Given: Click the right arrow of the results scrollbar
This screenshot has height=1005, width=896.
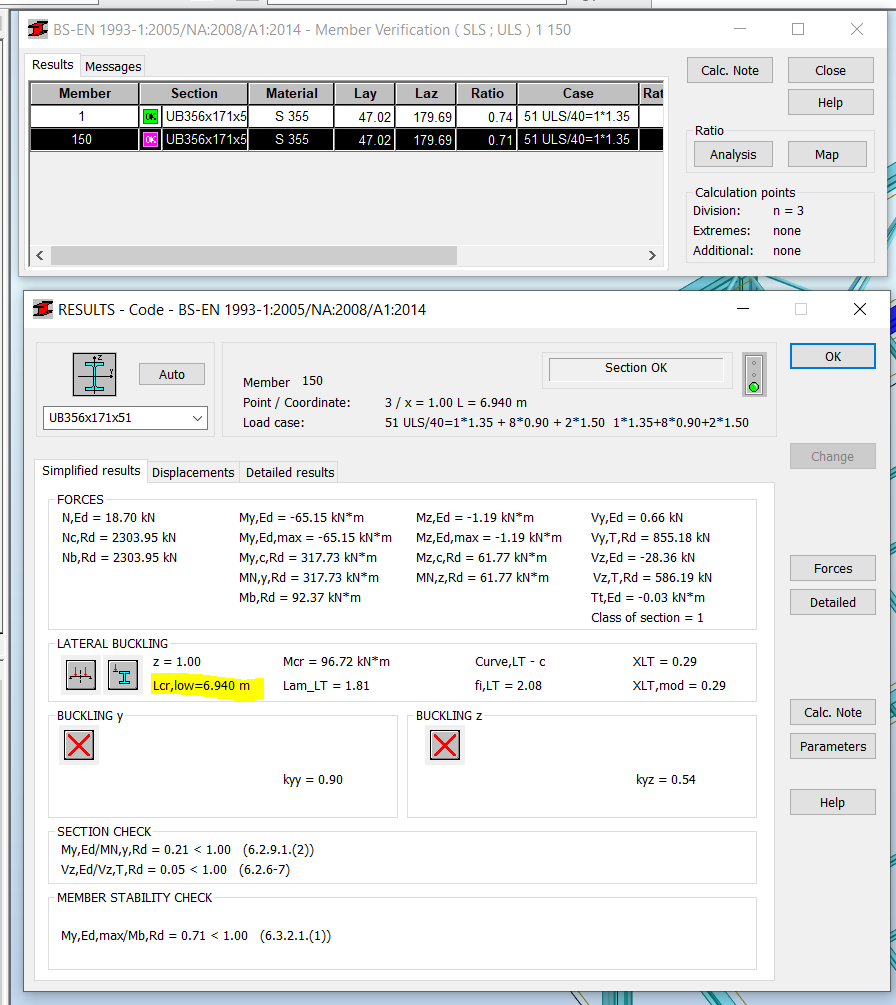Looking at the screenshot, I should pos(652,256).
